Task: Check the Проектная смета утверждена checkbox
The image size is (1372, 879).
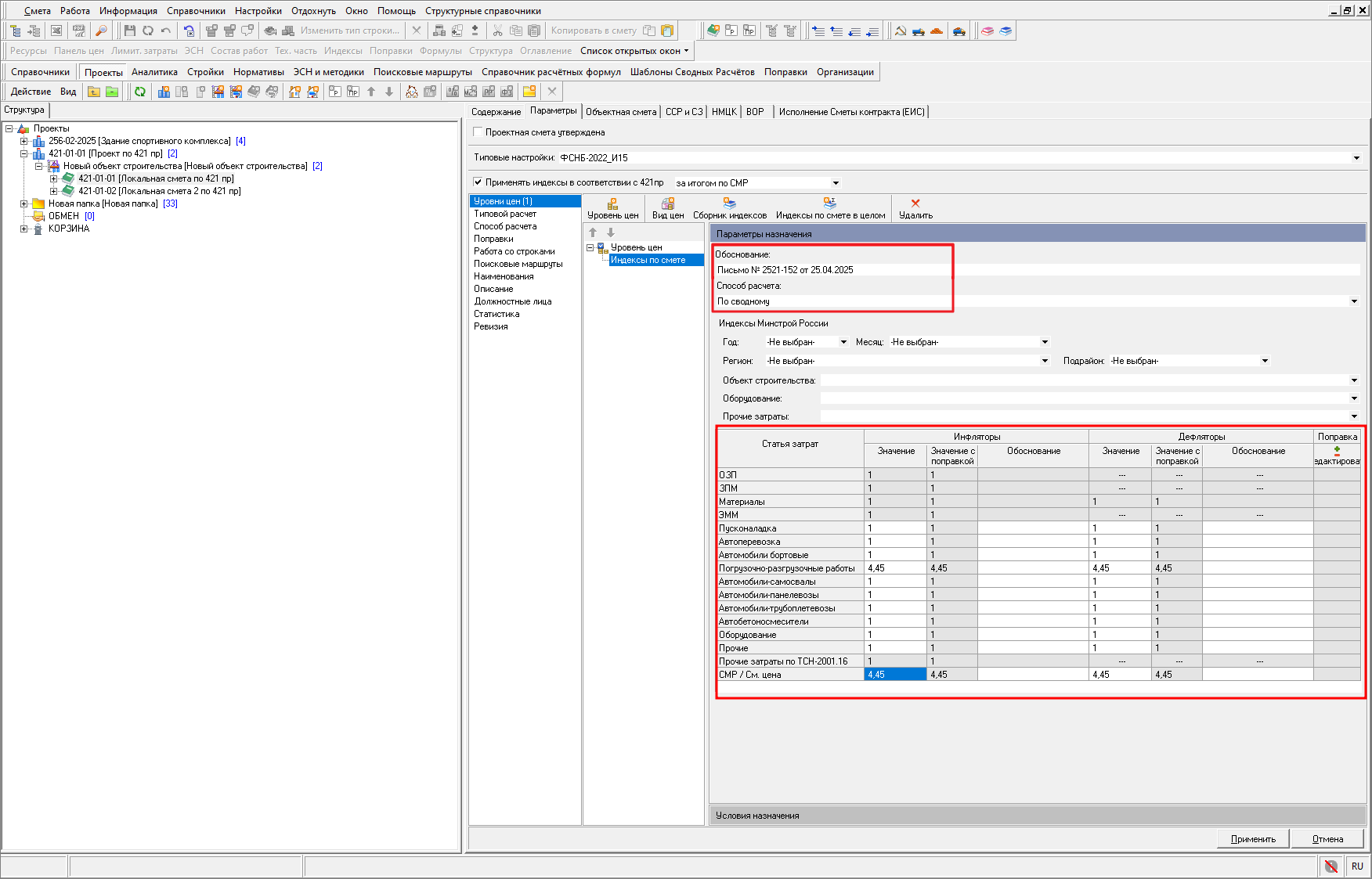Action: coord(478,132)
